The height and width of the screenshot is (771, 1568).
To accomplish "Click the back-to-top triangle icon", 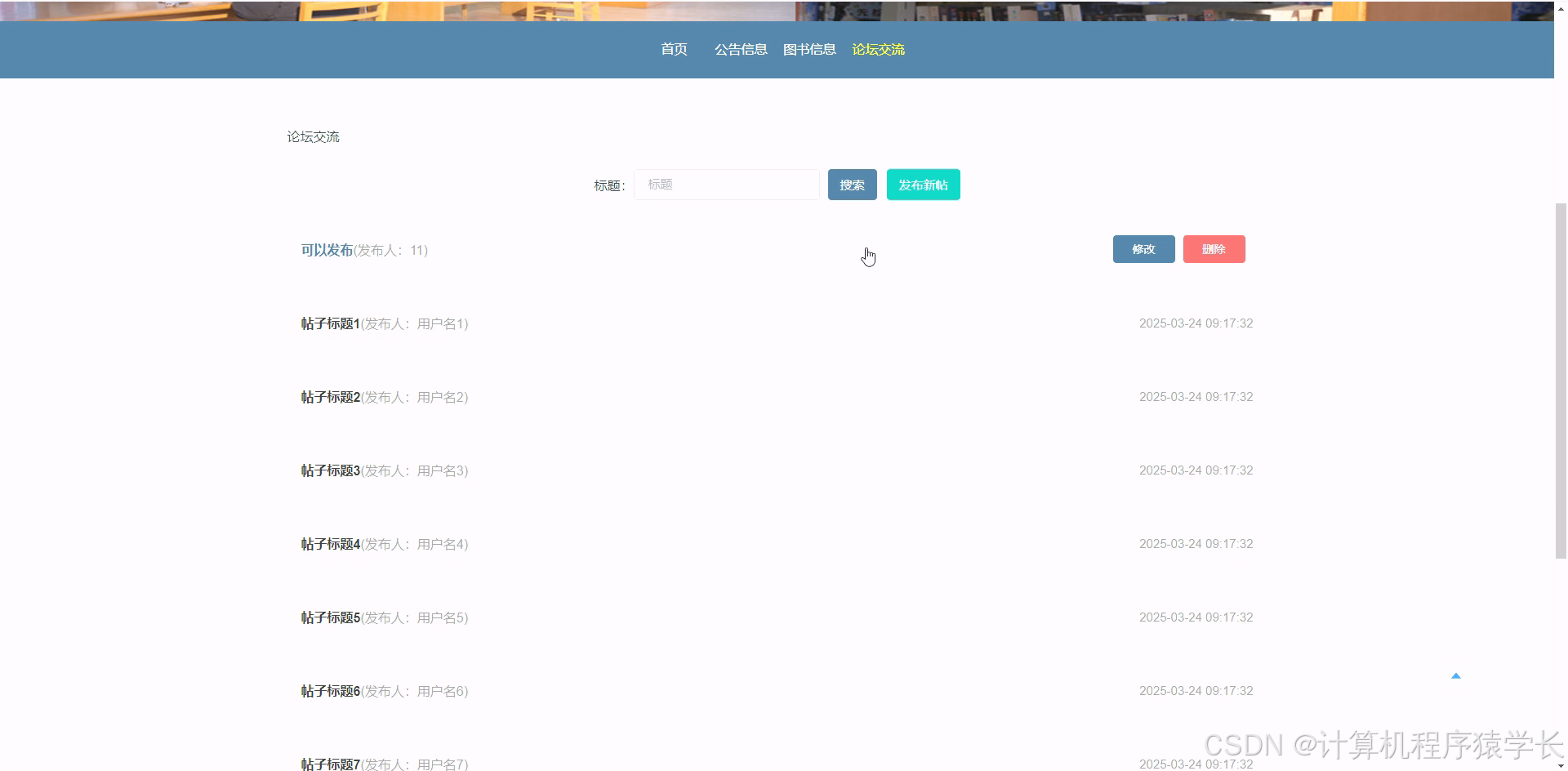I will pos(1457,675).
